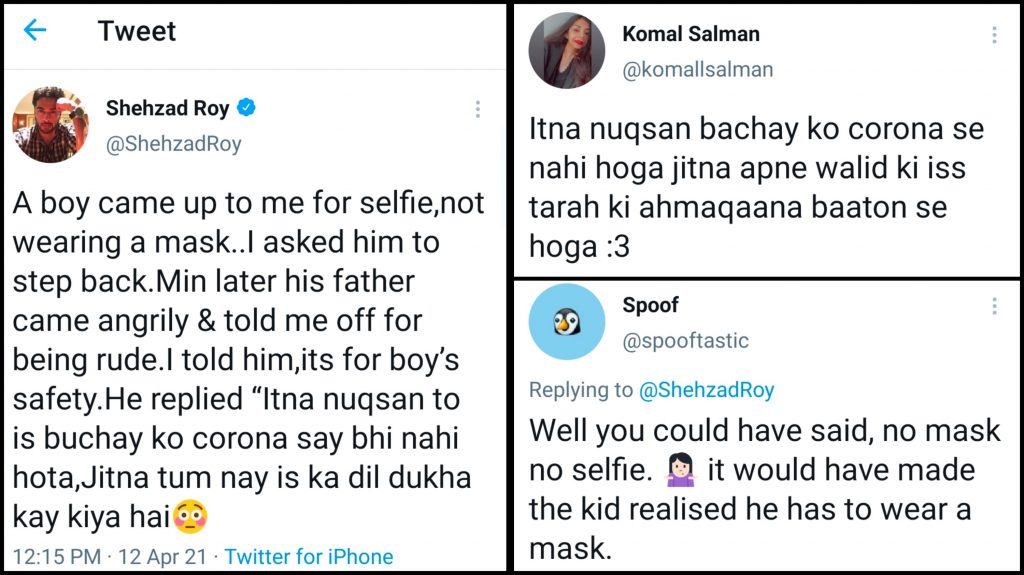1024x575 pixels.
Task: Expand the overflow menu on Spoof's reply
Action: [994, 306]
